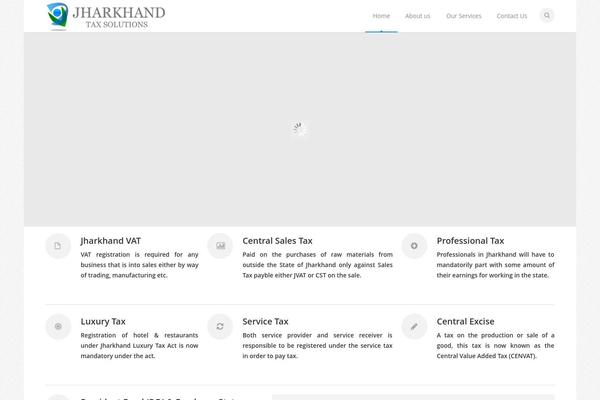Open the Luxury Tax heading

pos(103,322)
